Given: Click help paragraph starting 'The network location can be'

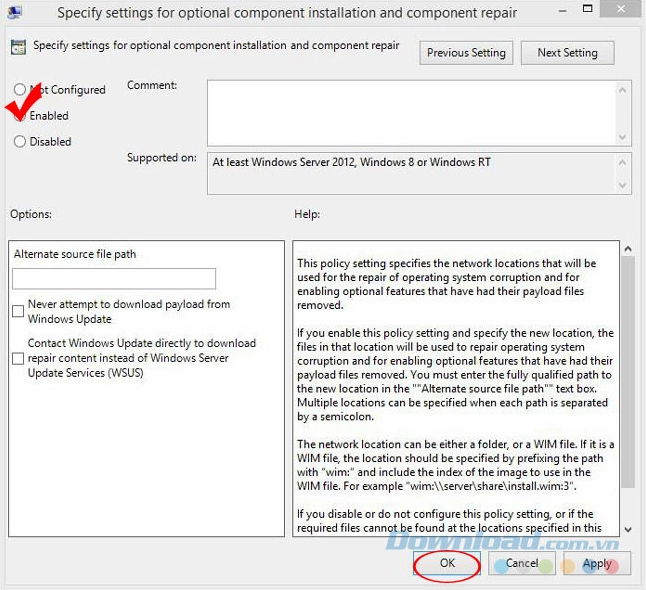Looking at the screenshot, I should pyautogui.click(x=456, y=465).
